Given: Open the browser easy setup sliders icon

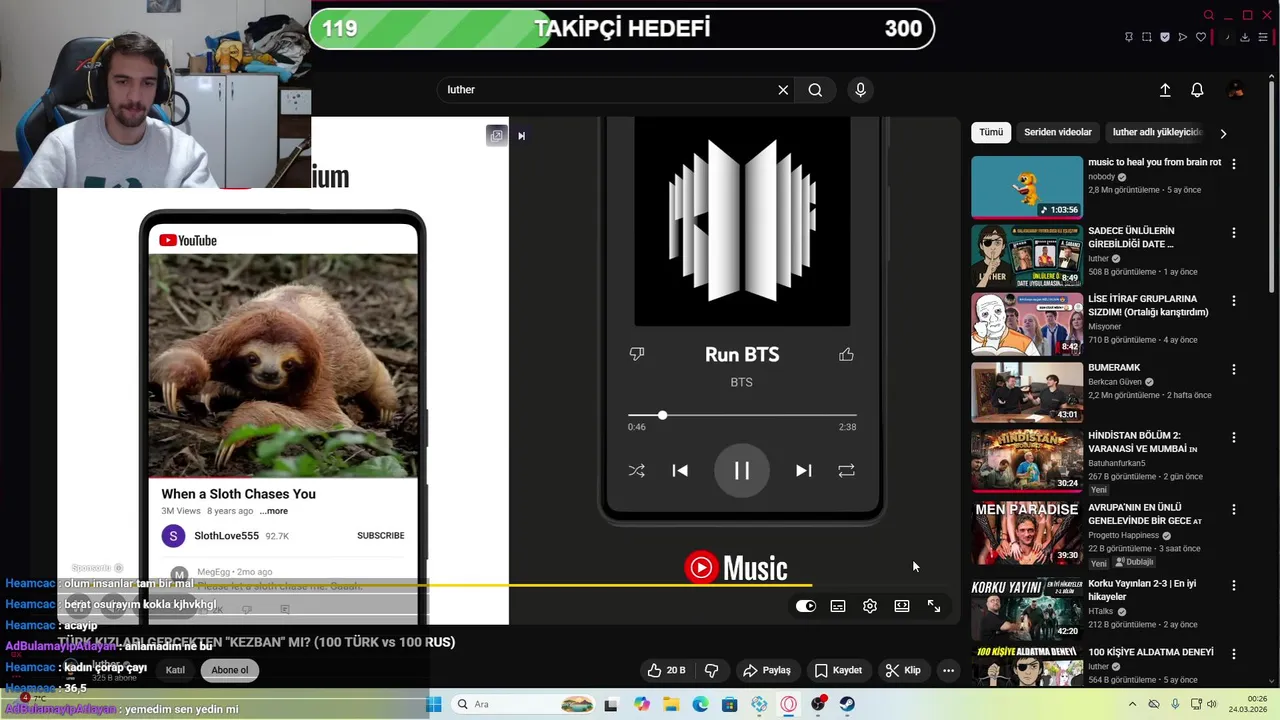Looking at the screenshot, I should coord(1263,37).
